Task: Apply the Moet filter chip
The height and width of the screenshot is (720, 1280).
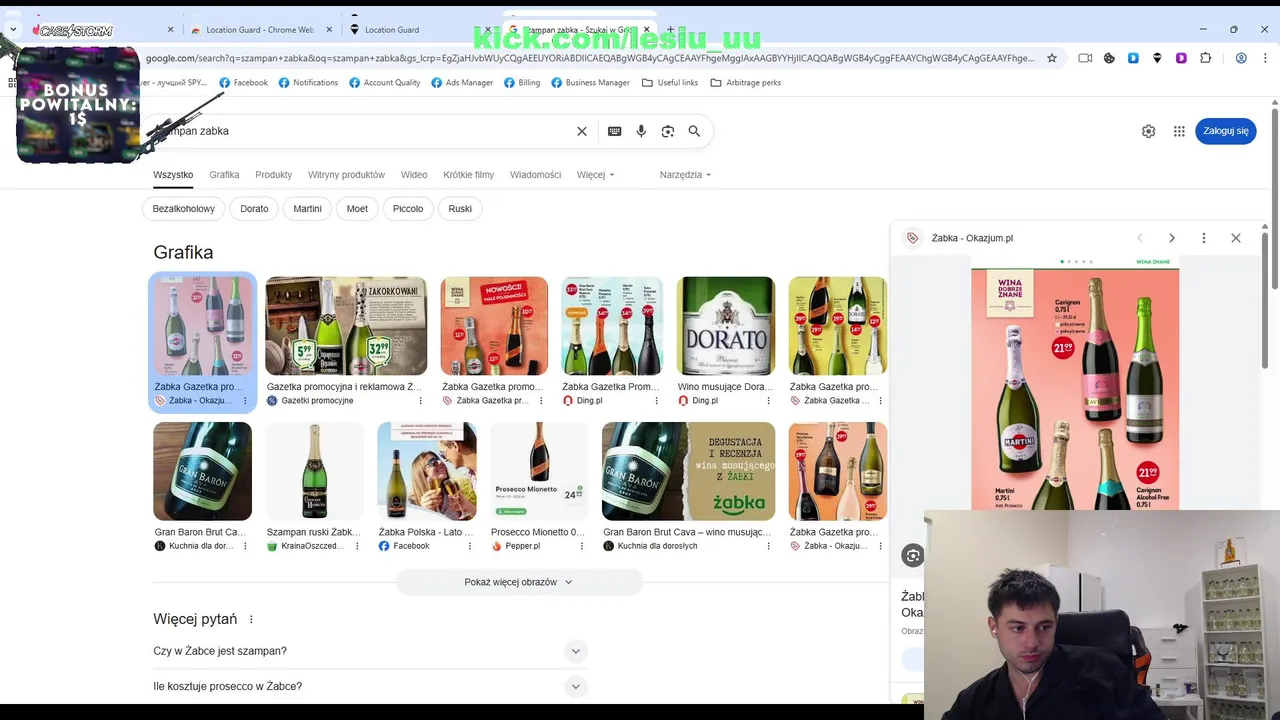Action: 357,209
